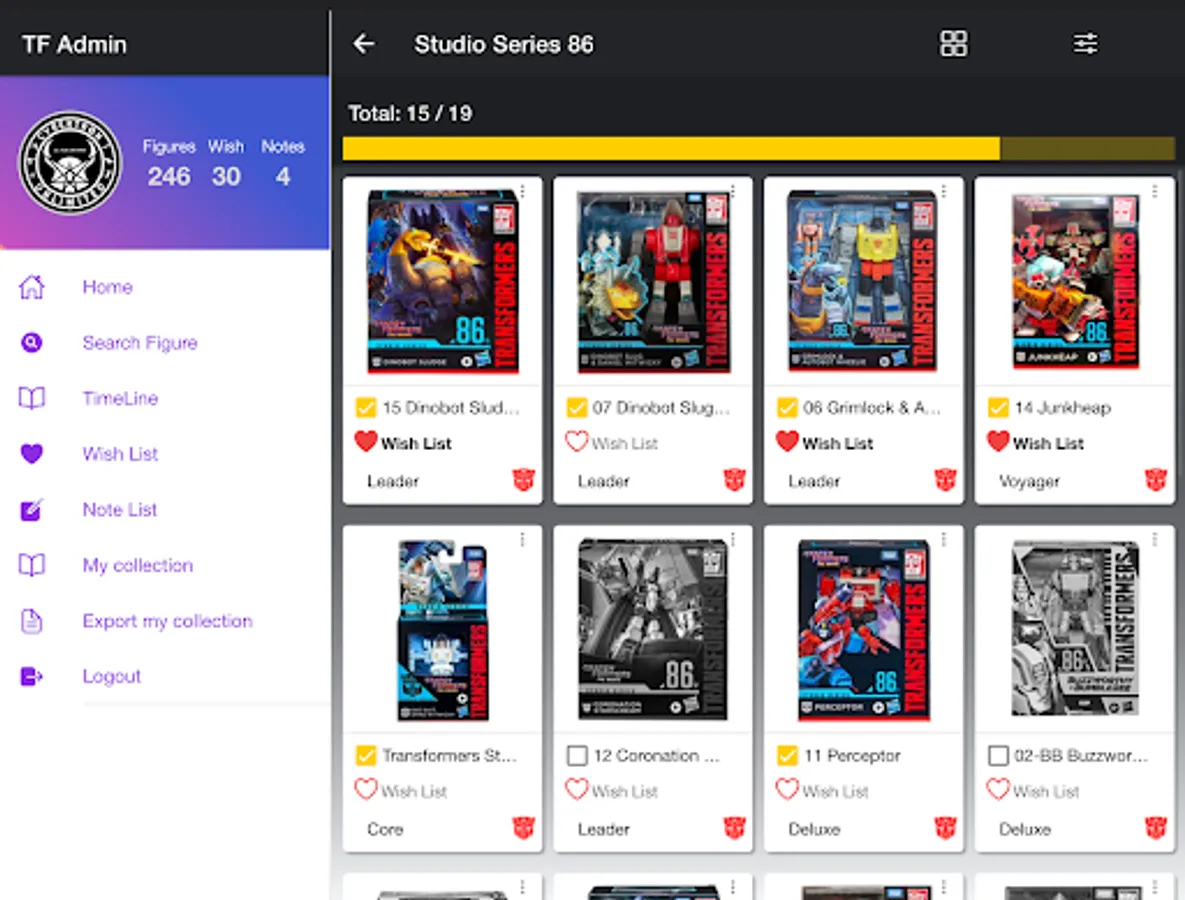Image resolution: width=1185 pixels, height=900 pixels.
Task: Click the back arrow in header
Action: 364,44
